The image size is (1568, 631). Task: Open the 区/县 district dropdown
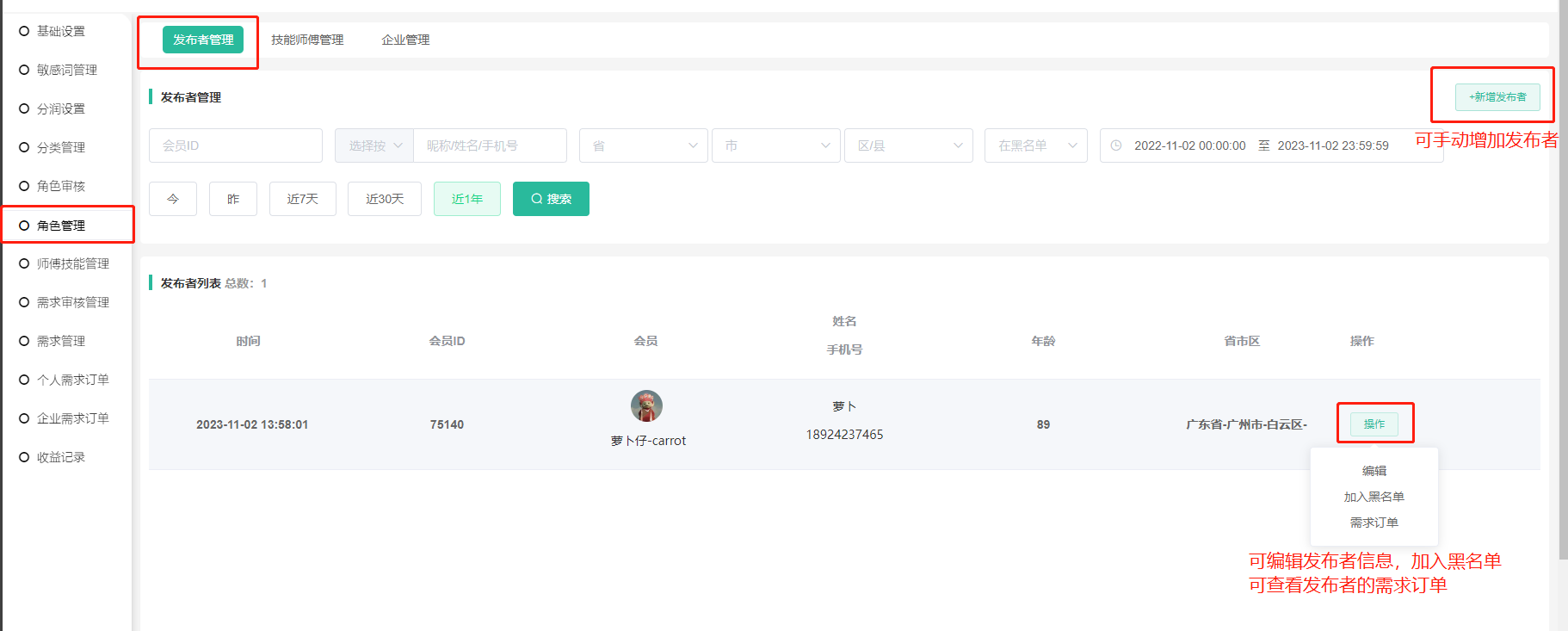coord(909,145)
